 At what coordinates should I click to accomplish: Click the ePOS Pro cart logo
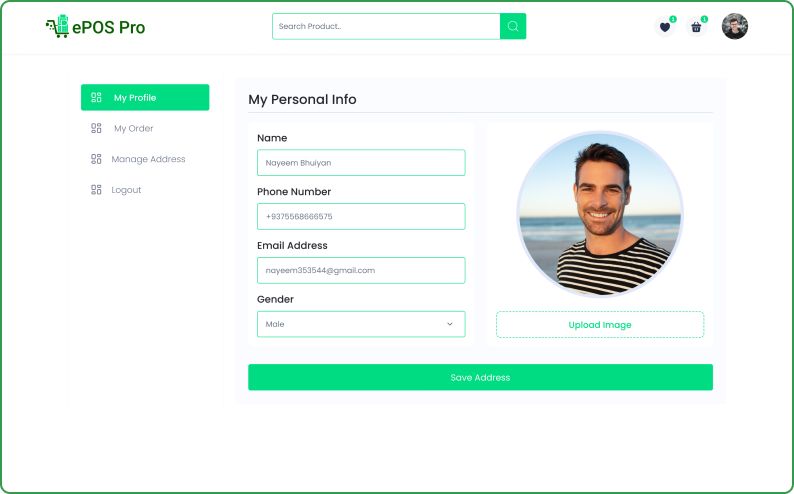click(57, 26)
